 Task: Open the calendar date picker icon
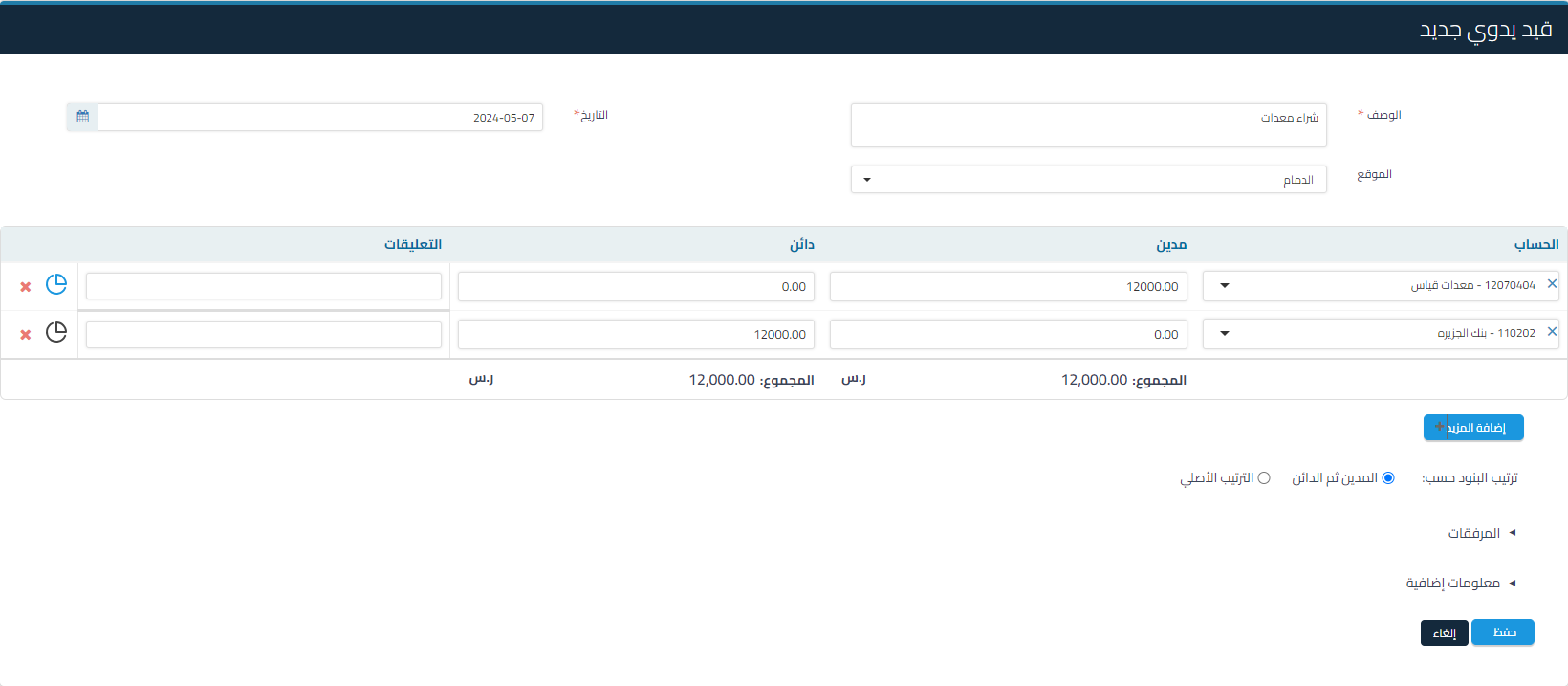click(82, 117)
